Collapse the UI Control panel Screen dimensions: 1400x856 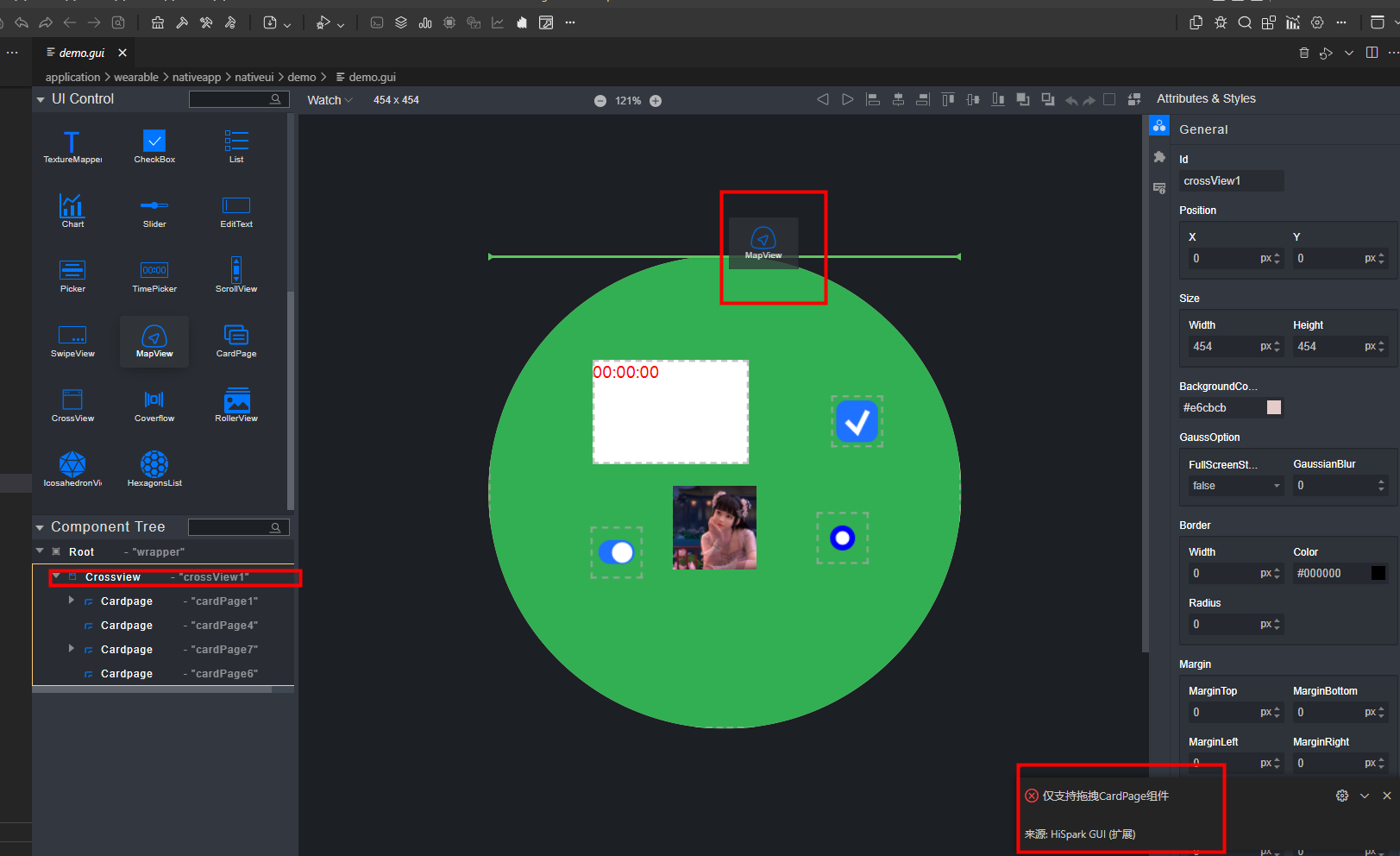click(x=41, y=100)
